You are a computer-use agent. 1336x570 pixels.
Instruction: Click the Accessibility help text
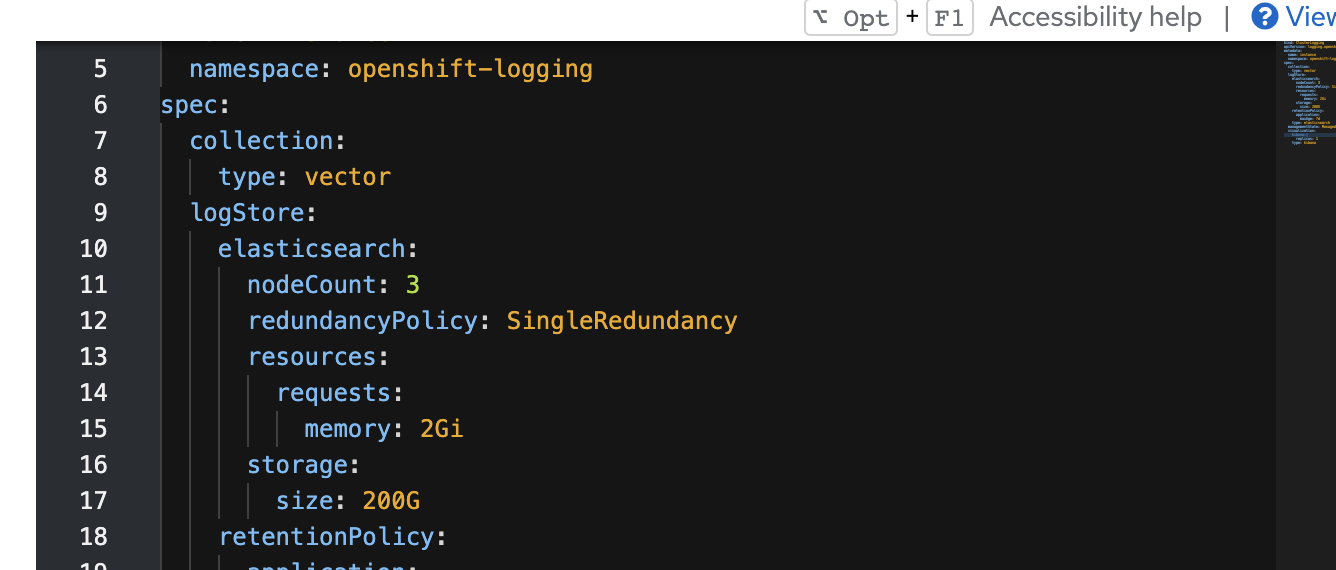(x=1095, y=17)
